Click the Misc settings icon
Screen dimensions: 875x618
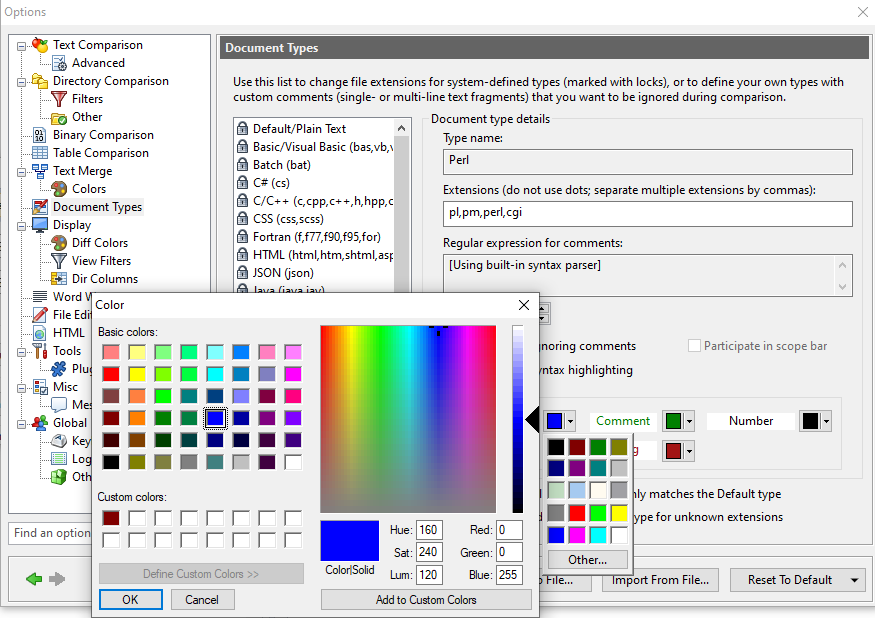(40, 387)
